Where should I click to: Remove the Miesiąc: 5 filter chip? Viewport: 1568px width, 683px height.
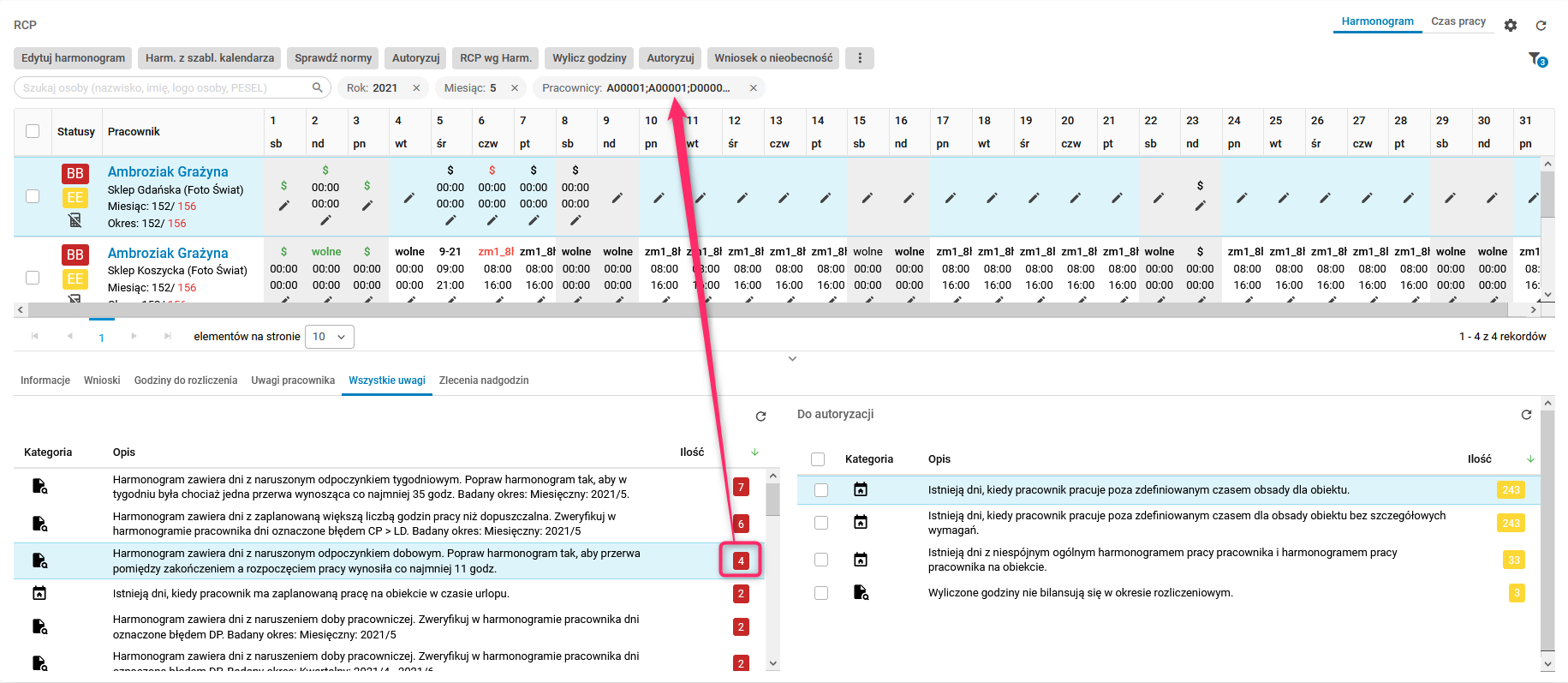[x=515, y=88]
